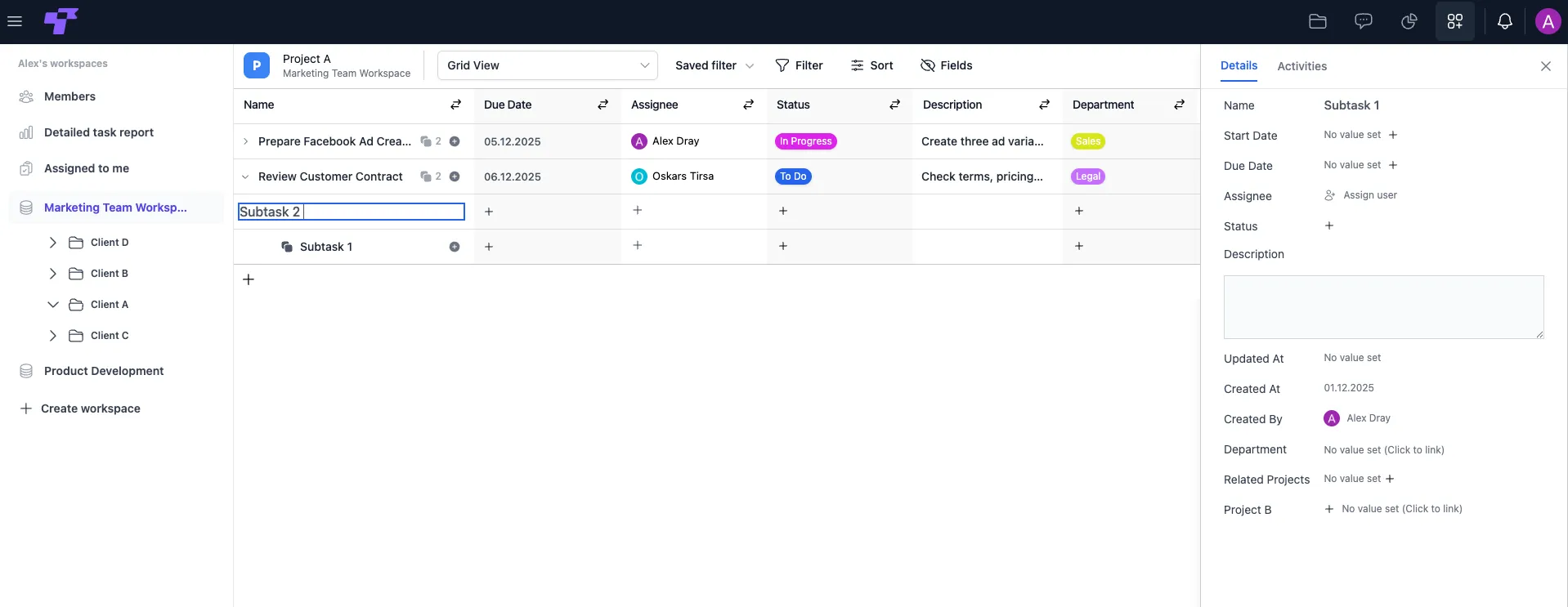Image resolution: width=1568 pixels, height=607 pixels.
Task: Click the Sort button
Action: tap(872, 65)
